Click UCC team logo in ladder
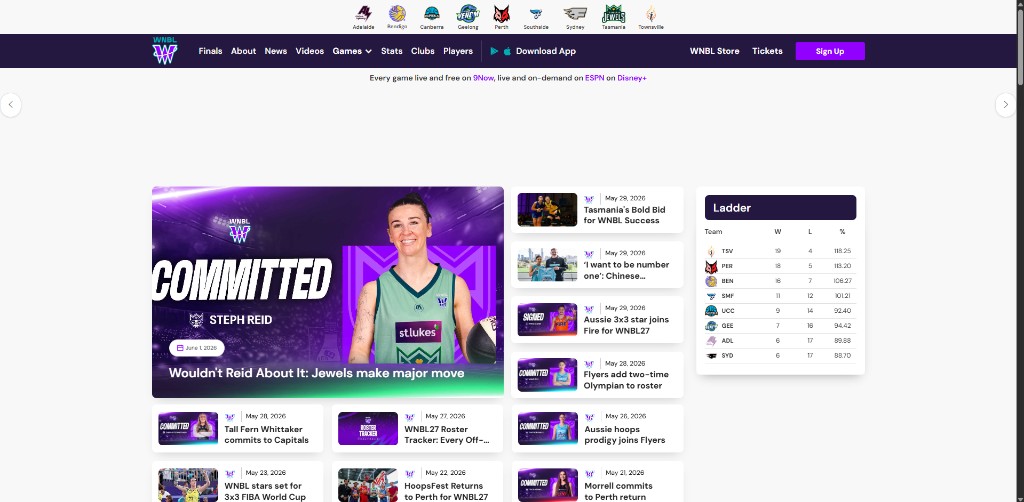This screenshot has height=502, width=1024. tap(711, 311)
